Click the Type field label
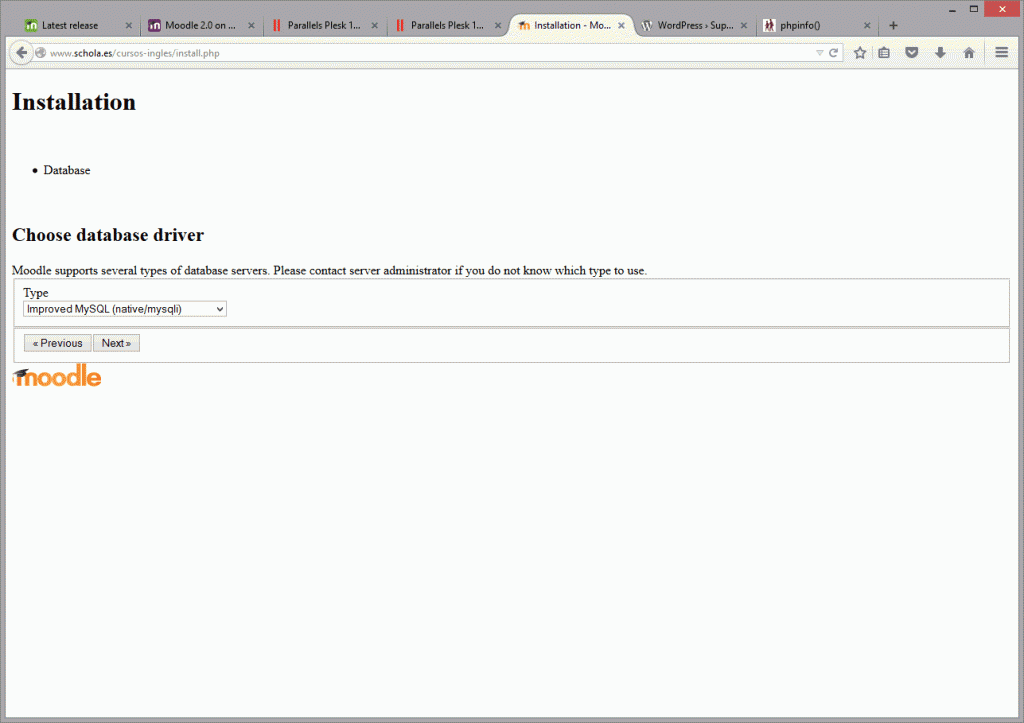Image resolution: width=1024 pixels, height=723 pixels. (36, 293)
